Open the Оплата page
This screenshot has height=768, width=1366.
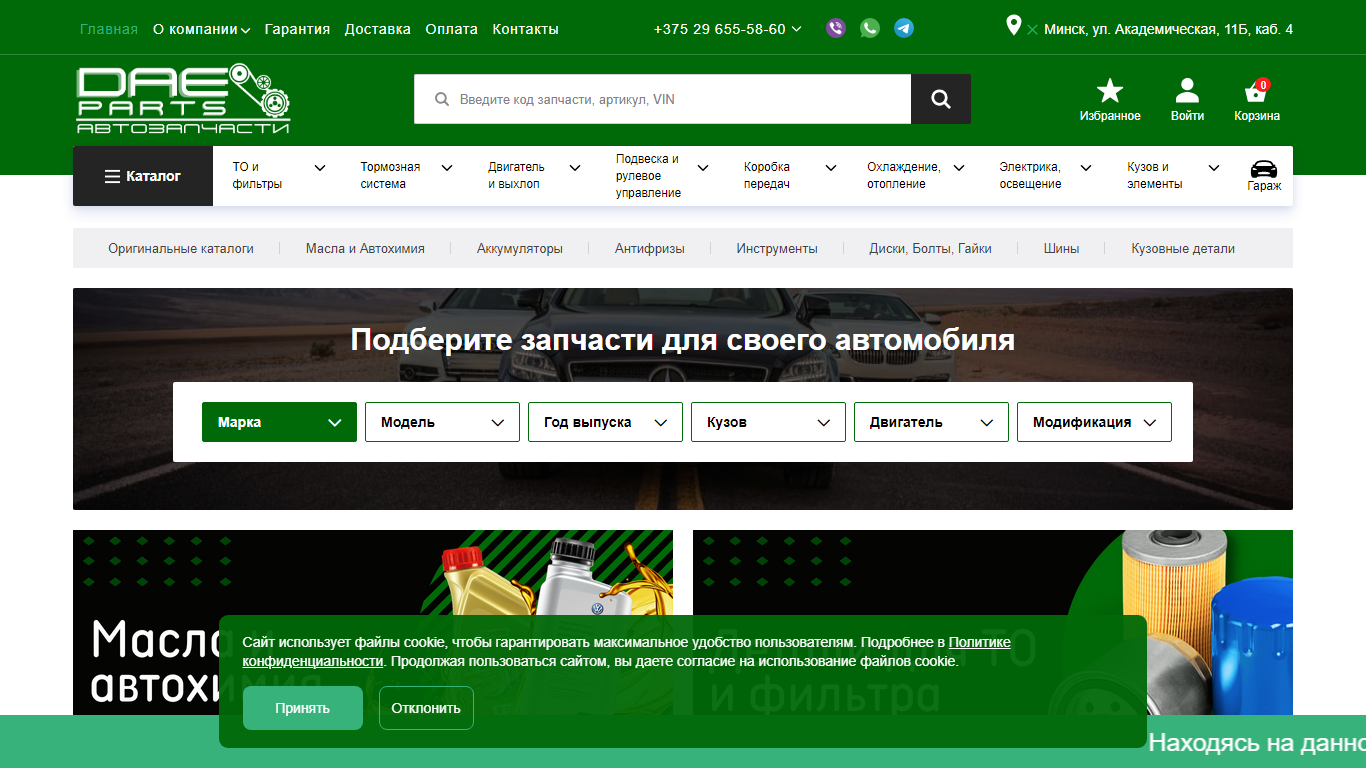pyautogui.click(x=451, y=29)
